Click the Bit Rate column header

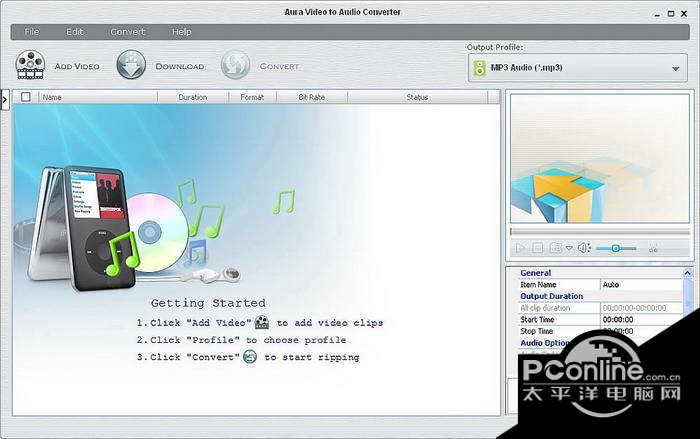click(312, 97)
